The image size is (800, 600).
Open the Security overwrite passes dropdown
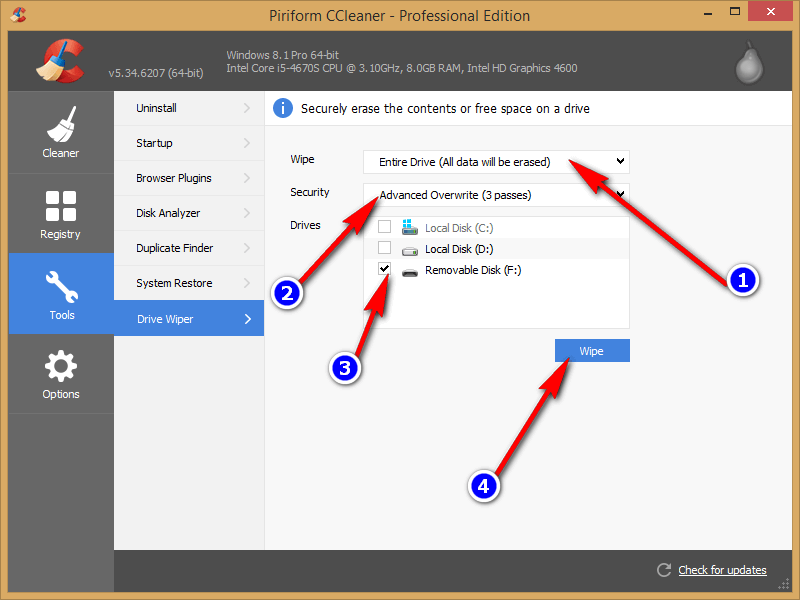coord(496,195)
